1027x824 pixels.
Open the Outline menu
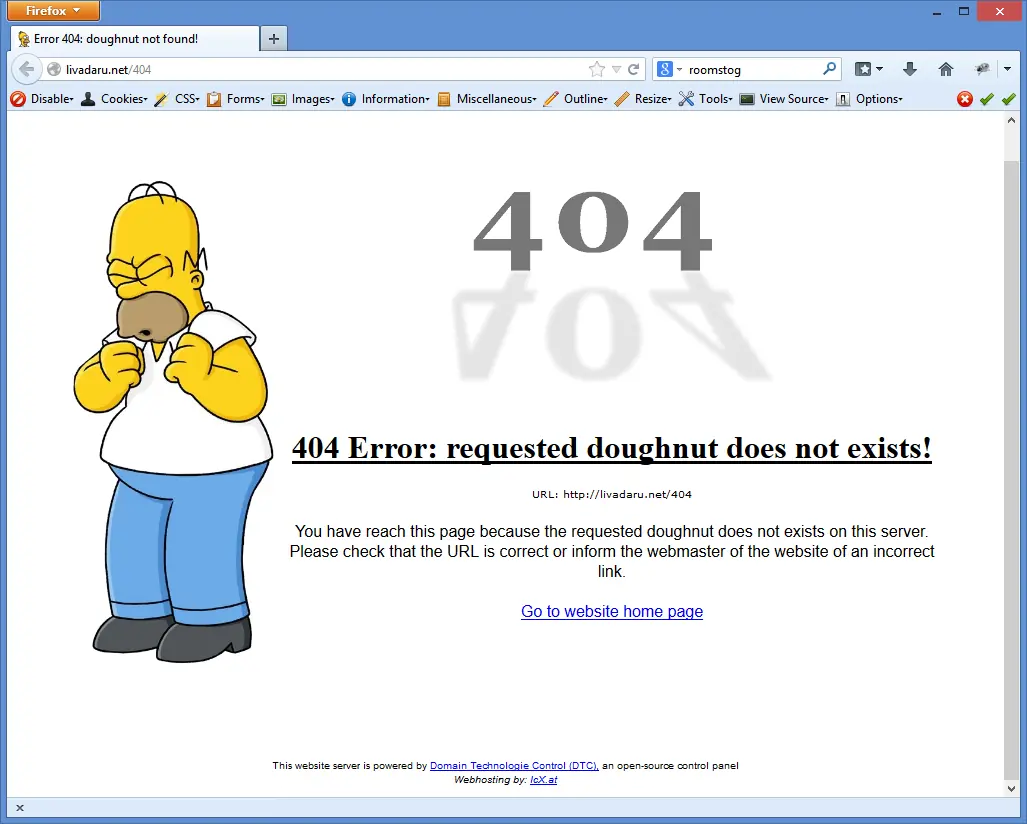[x=576, y=99]
